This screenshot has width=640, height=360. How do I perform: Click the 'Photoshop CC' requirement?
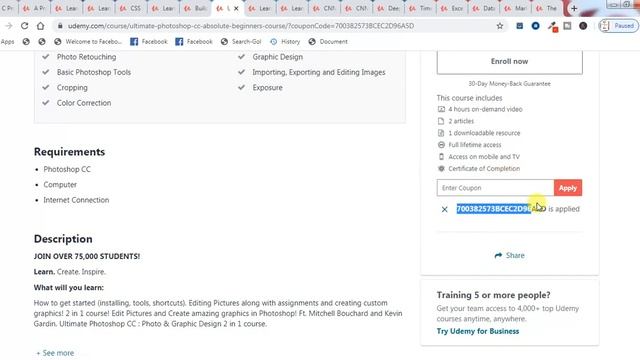tap(67, 169)
